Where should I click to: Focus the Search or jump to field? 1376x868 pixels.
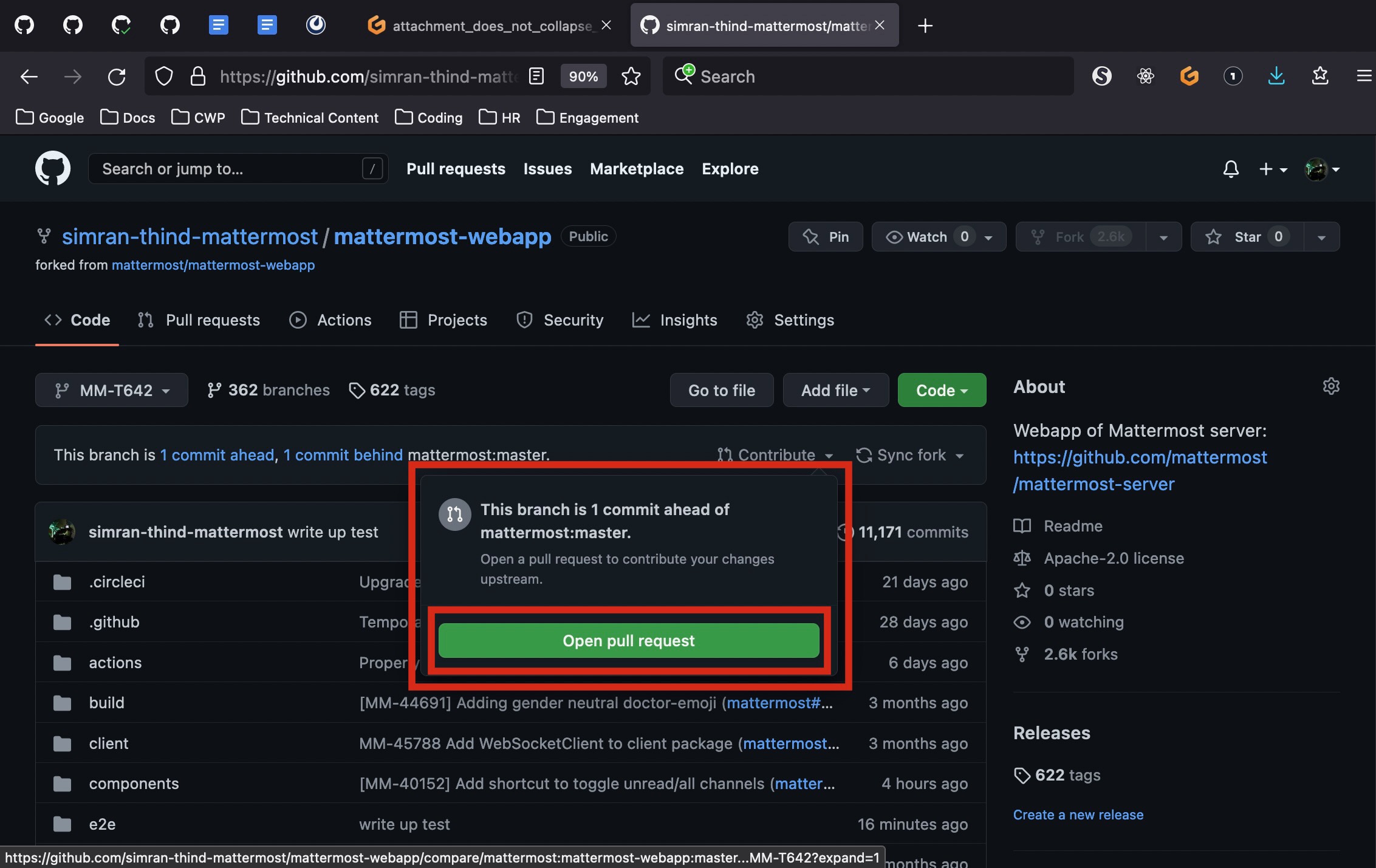point(238,168)
